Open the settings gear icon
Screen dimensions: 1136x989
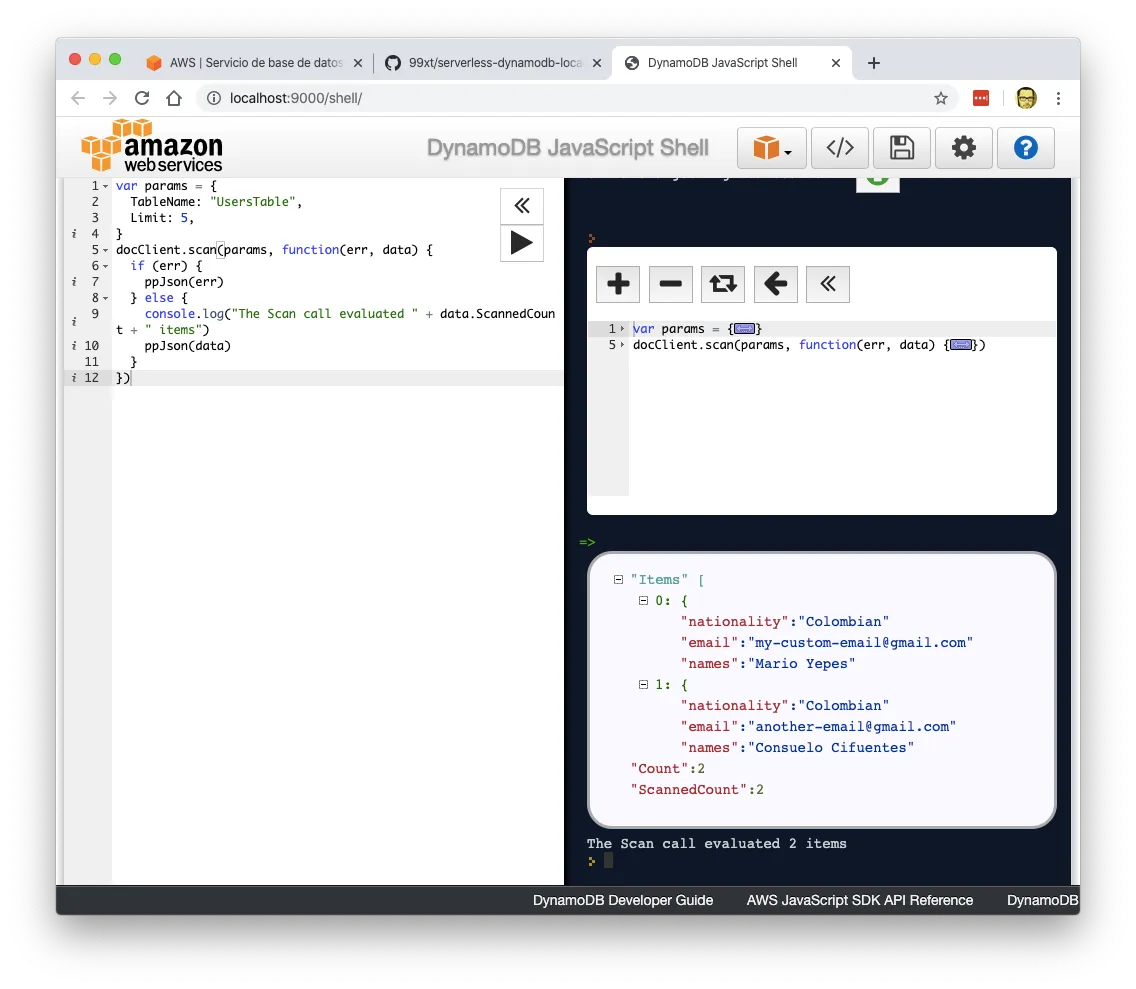964,148
